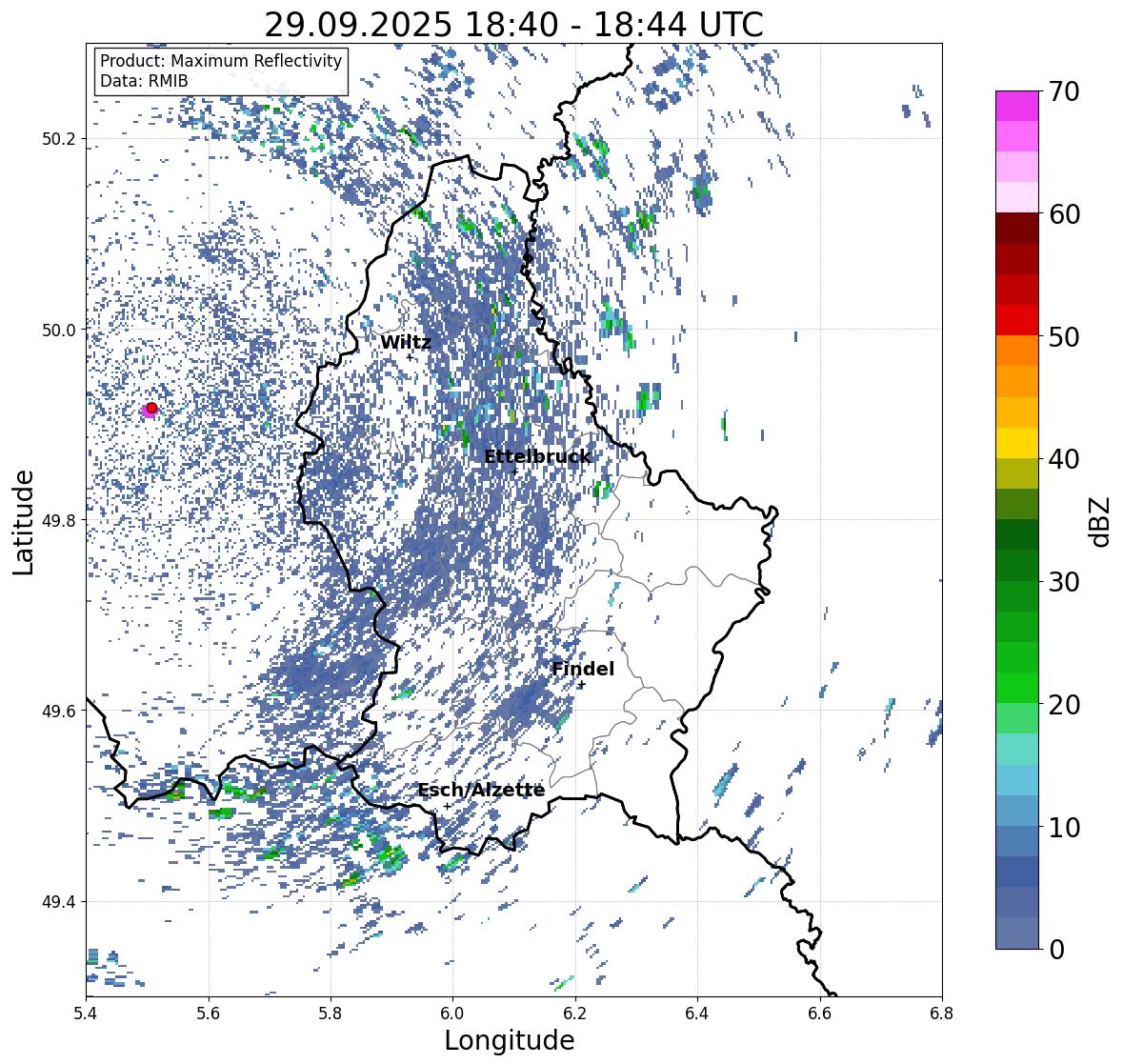Click the Latitude axis label

(x=23, y=522)
